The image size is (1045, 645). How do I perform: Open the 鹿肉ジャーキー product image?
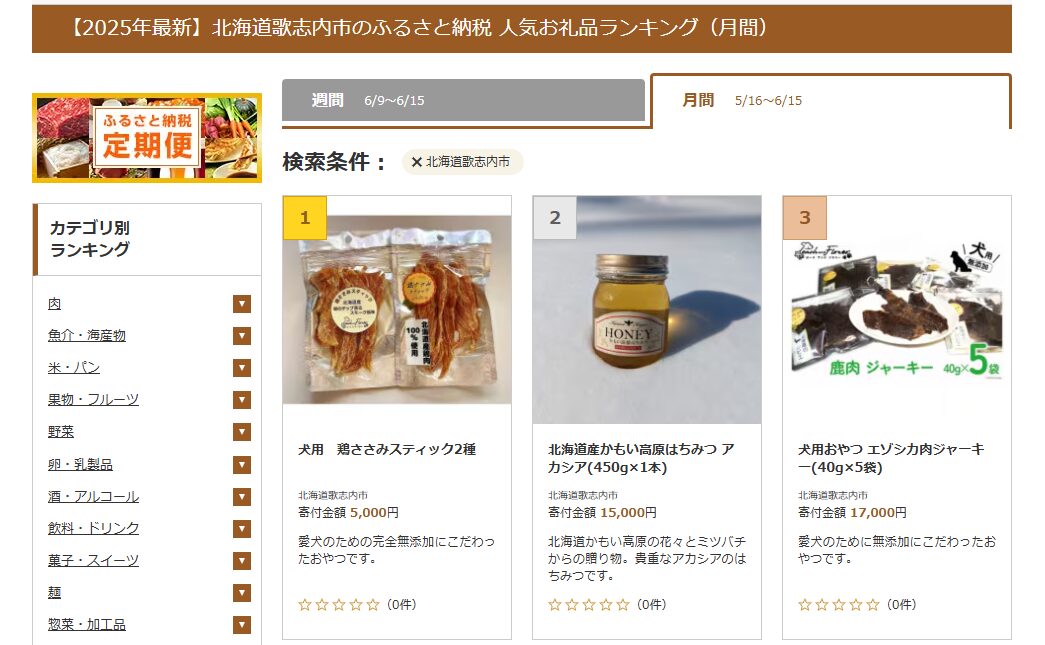click(896, 310)
